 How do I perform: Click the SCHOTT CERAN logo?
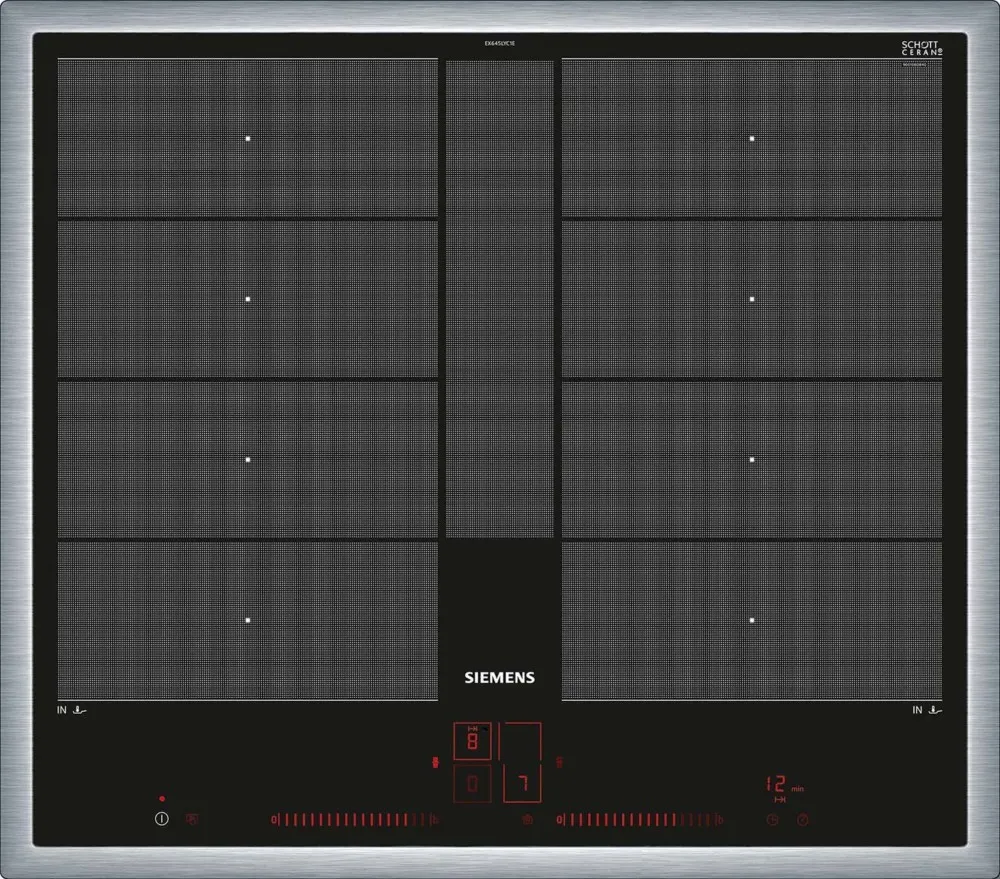tap(922, 48)
